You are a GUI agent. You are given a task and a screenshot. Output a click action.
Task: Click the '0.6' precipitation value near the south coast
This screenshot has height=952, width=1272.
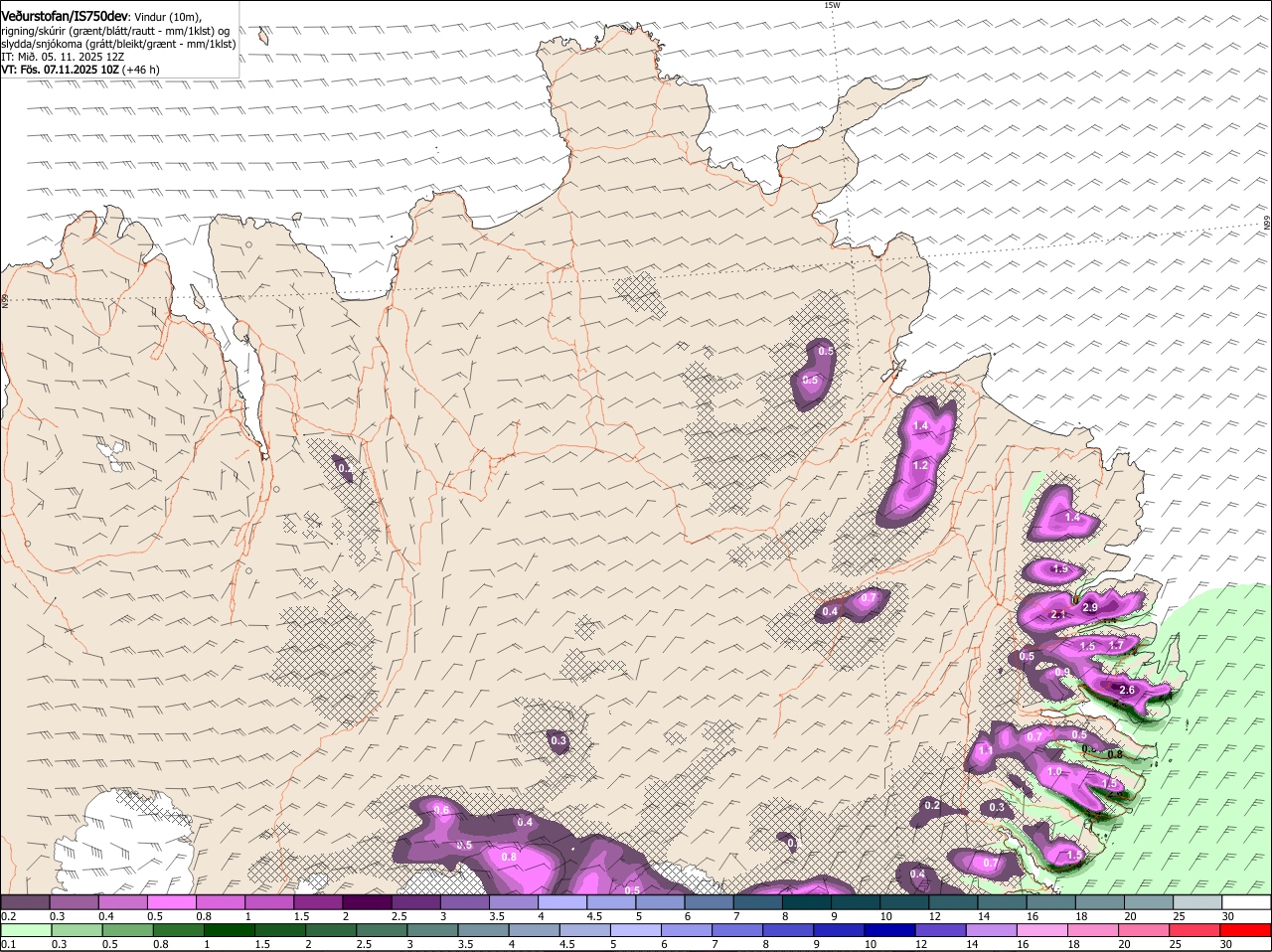click(441, 811)
